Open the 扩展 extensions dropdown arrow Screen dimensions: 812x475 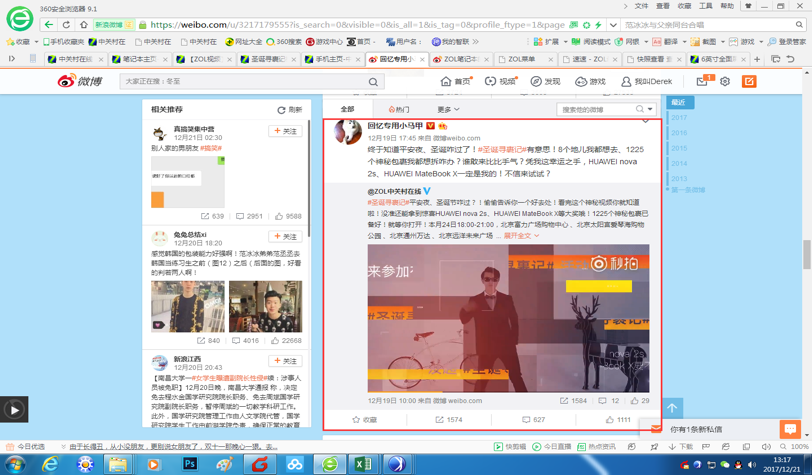(x=566, y=41)
